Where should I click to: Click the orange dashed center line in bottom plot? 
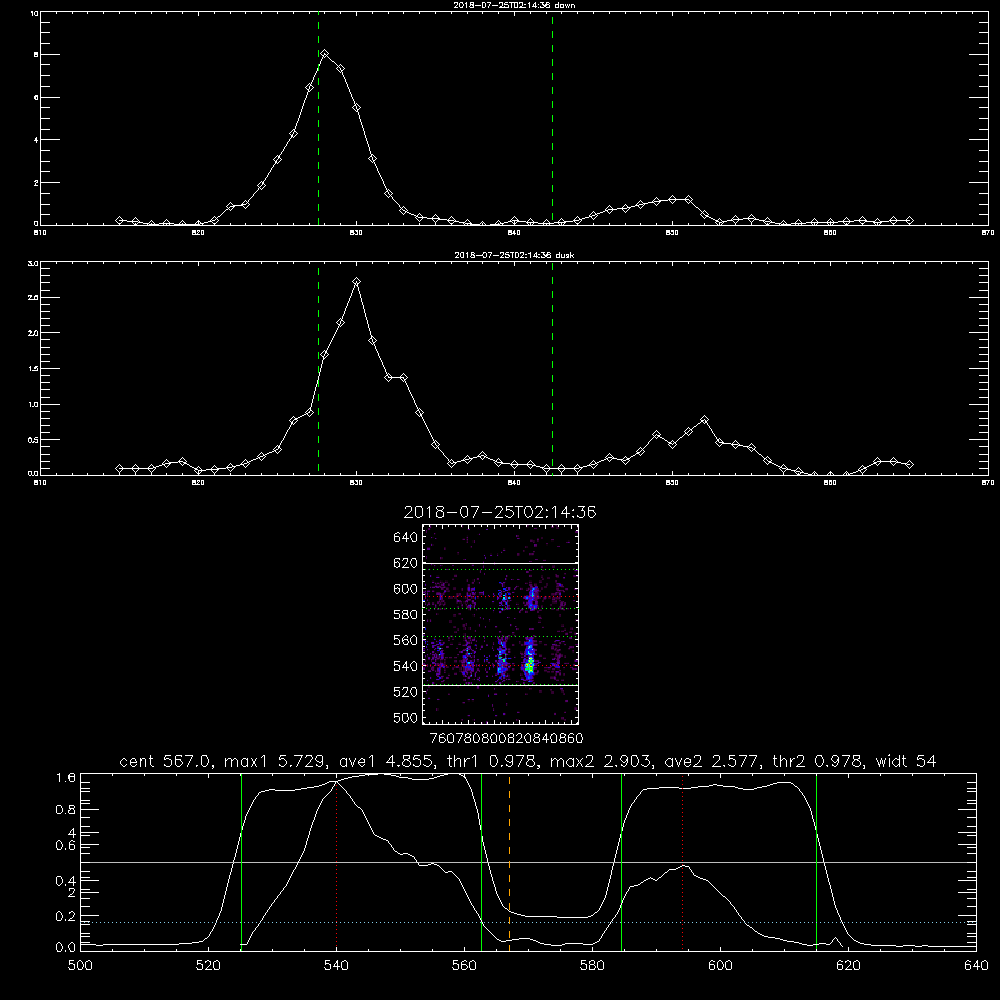[x=510, y=861]
